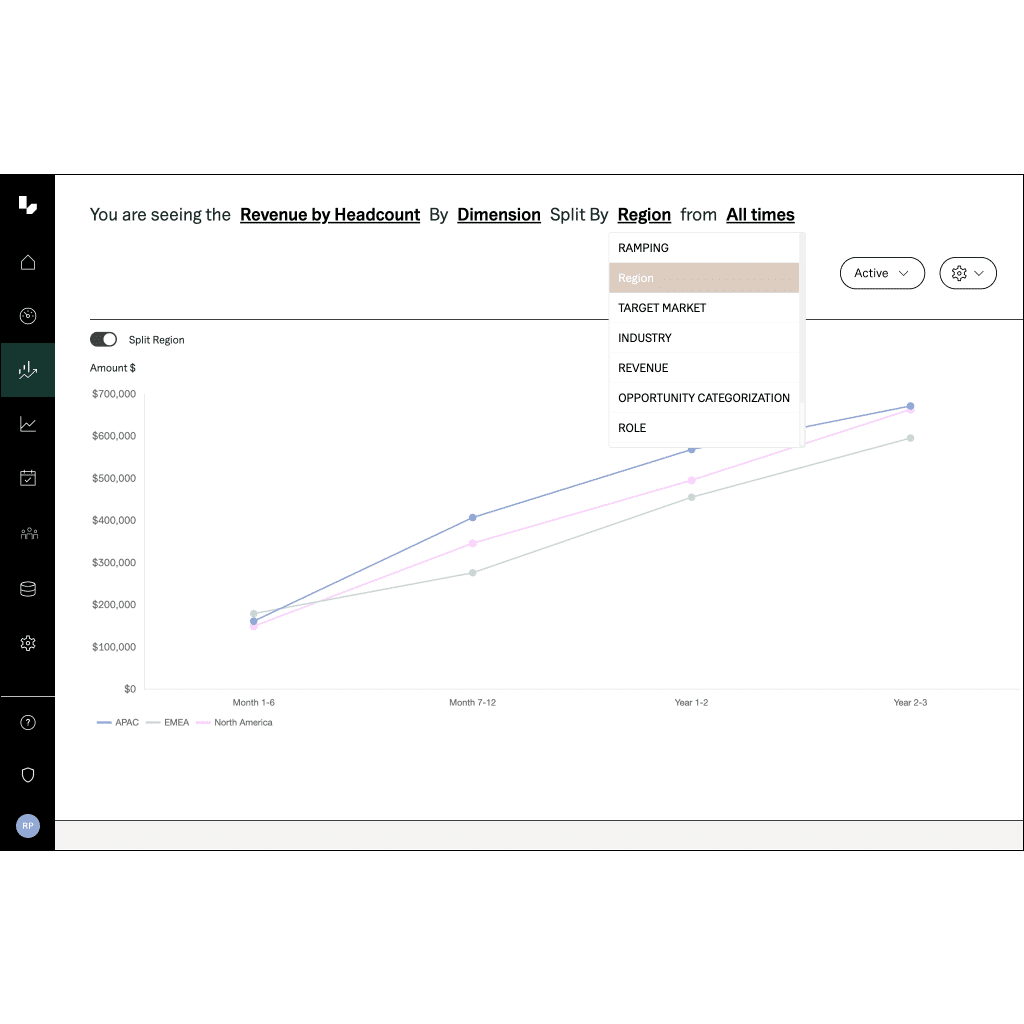Click the shield security icon in sidebar
Screen dimensions: 1024x1024
[x=28, y=775]
